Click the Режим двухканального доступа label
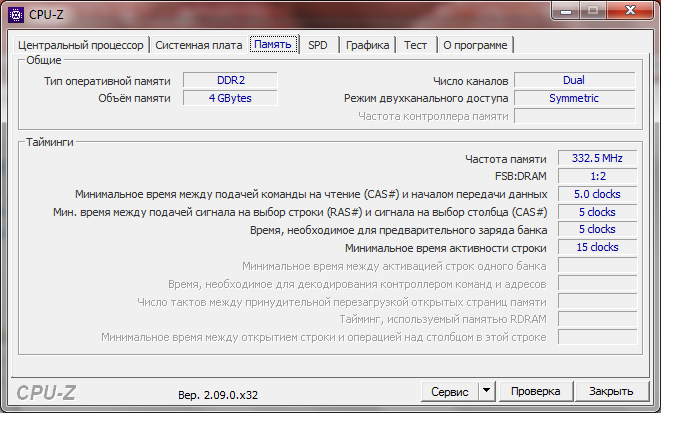The image size is (678, 448). [426, 99]
